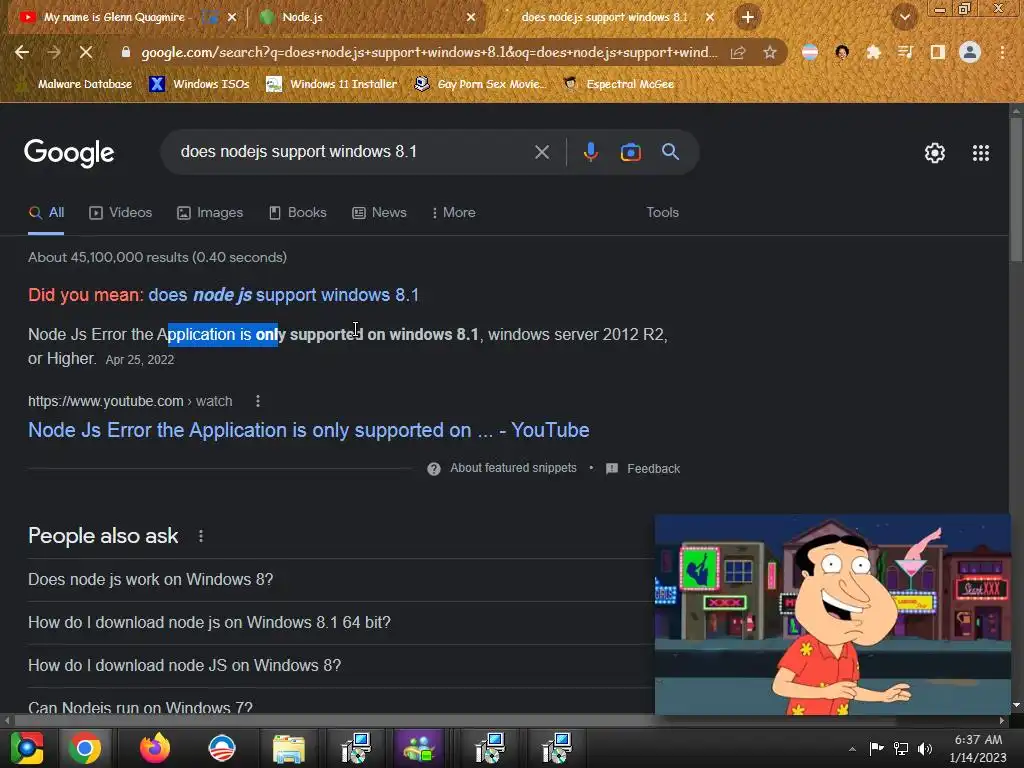Open the YouTube result's three-dot options
The image size is (1024, 768).
tap(258, 401)
